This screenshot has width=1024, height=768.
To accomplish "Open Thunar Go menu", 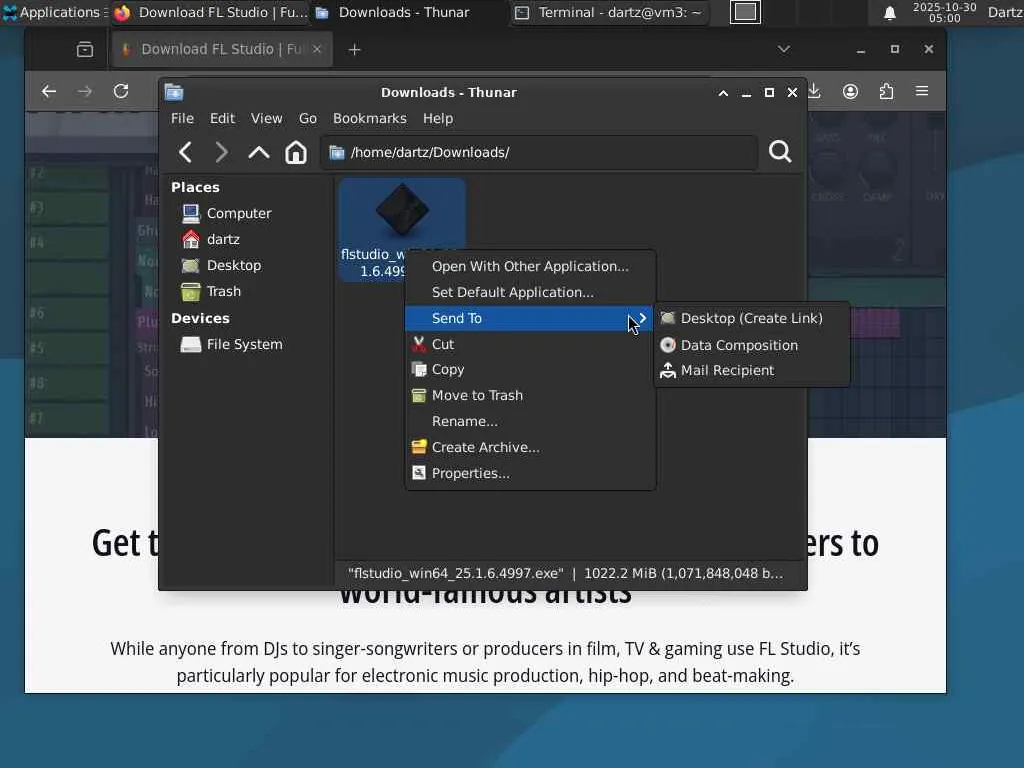I will (308, 118).
